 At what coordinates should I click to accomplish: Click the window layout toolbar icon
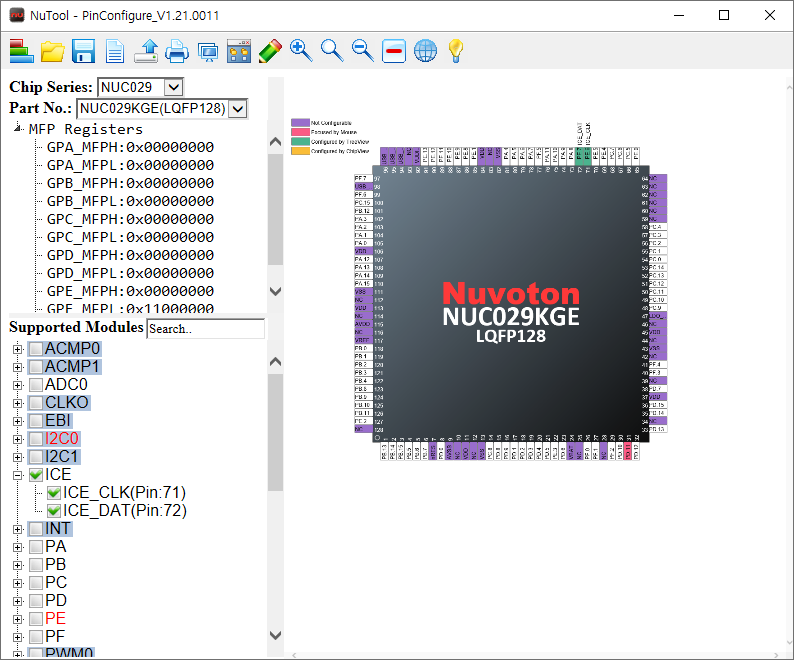click(239, 51)
